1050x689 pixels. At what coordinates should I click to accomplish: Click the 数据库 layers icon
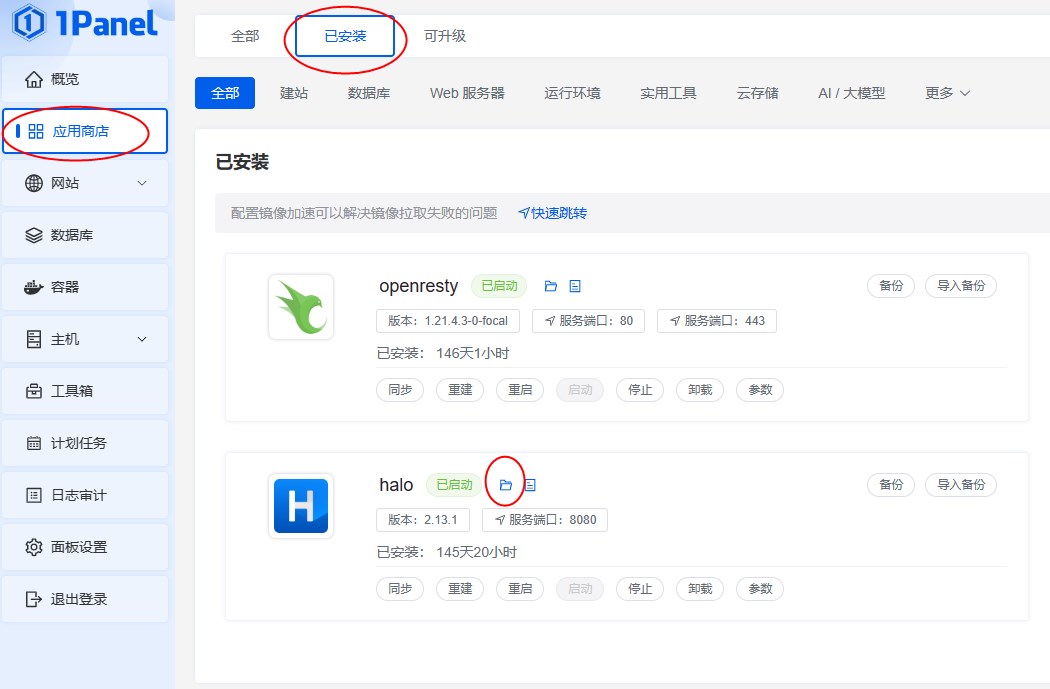[x=33, y=235]
